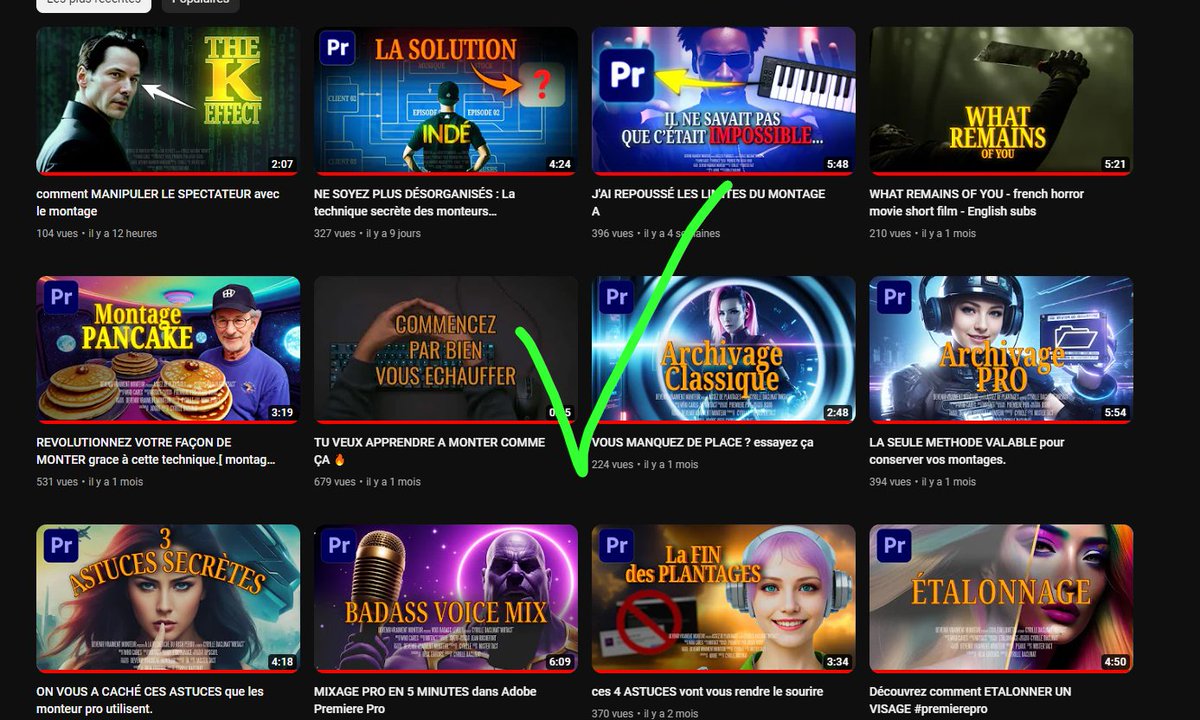Viewport: 1200px width, 720px height.
Task: Open the "ÉTALONNAGE" face grading thumbnail
Action: pyautogui.click(x=1001, y=596)
